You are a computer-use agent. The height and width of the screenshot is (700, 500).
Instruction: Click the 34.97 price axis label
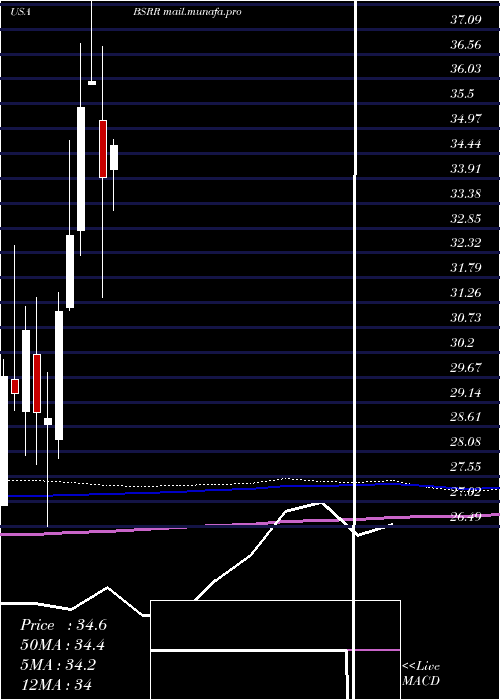click(466, 119)
